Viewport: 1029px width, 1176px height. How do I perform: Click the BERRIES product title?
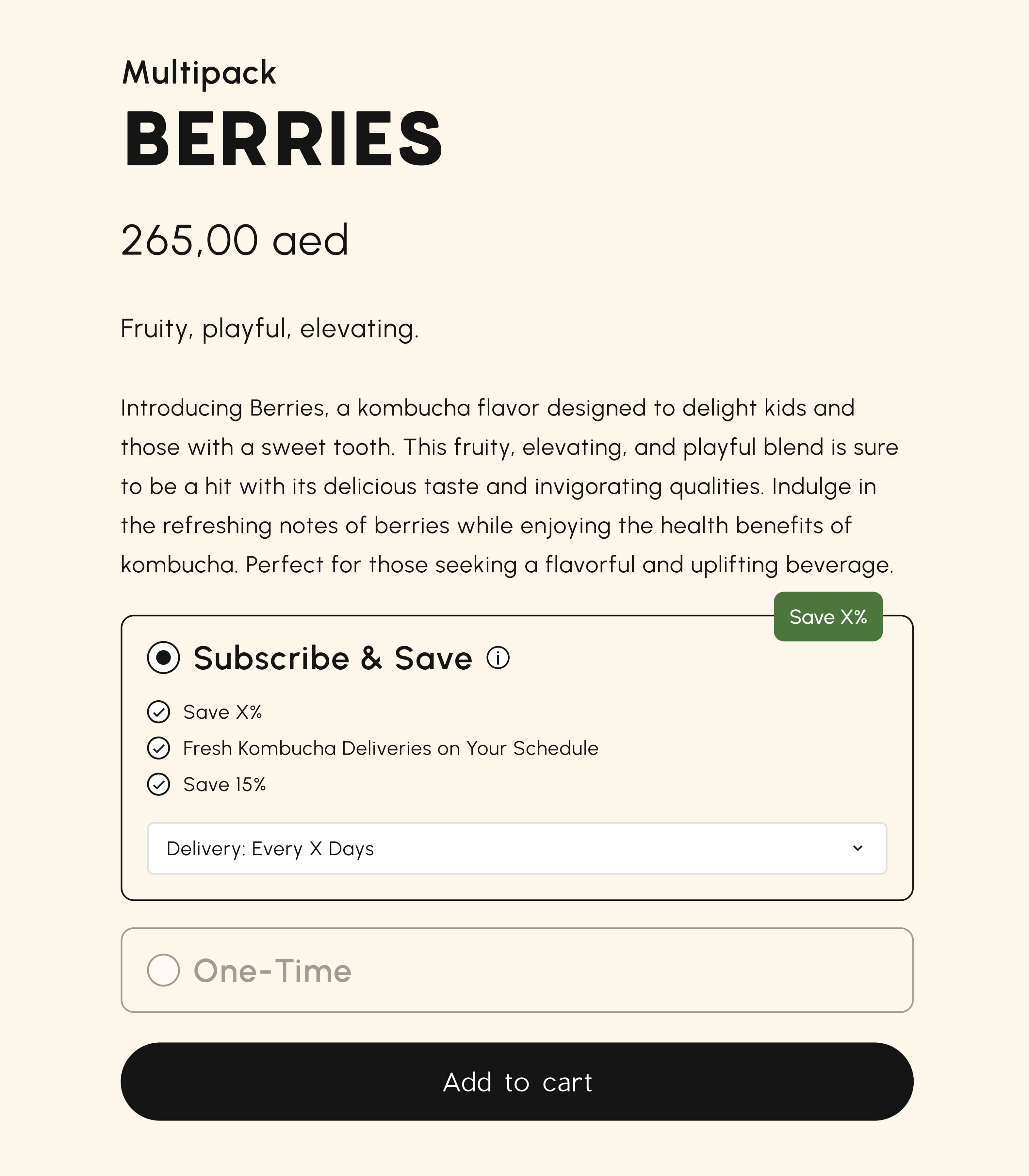[284, 139]
